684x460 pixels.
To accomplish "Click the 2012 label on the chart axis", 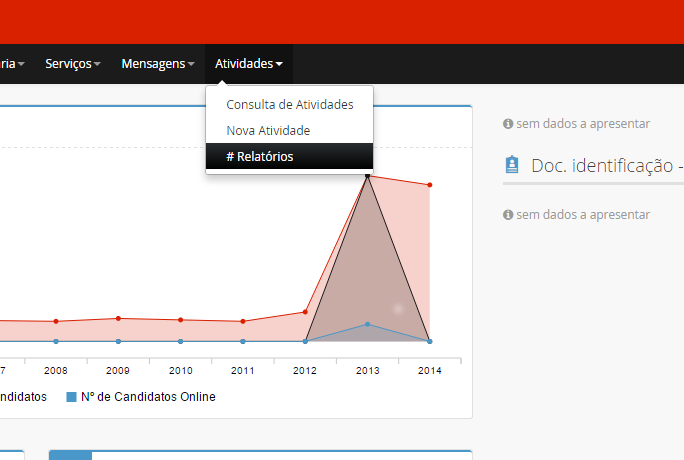I will click(x=305, y=370).
